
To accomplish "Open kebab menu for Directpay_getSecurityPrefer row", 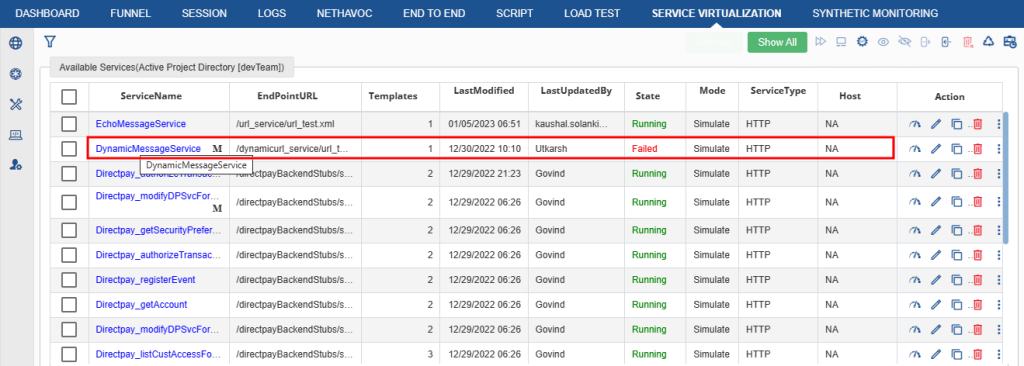I will (x=999, y=230).
